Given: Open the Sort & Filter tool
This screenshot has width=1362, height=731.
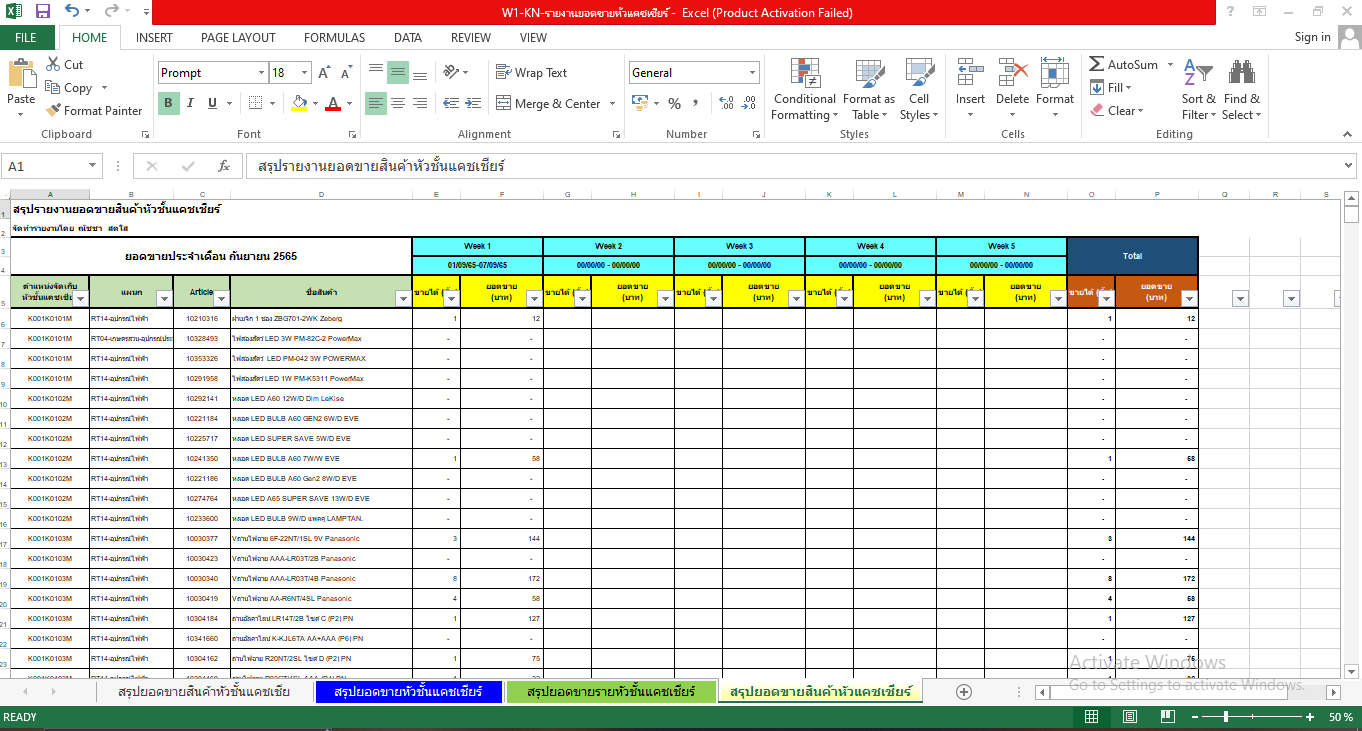Looking at the screenshot, I should (x=1198, y=90).
